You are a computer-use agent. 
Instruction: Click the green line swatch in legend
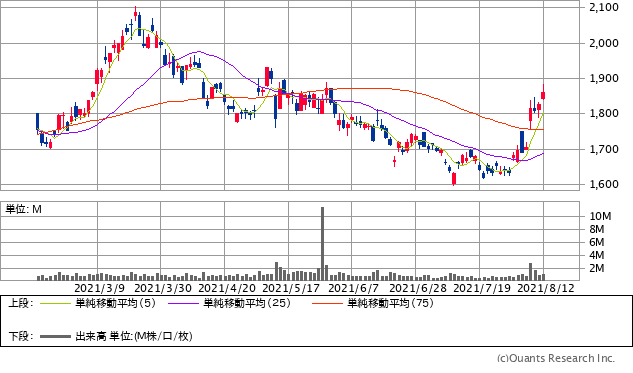pyautogui.click(x=55, y=304)
